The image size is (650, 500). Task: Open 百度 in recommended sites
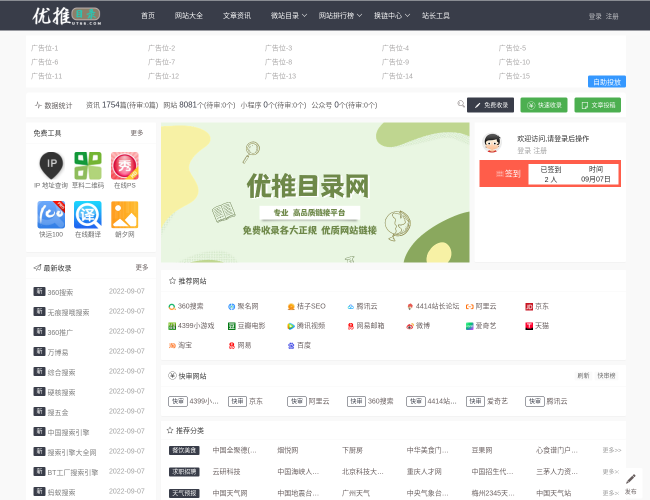pyautogui.click(x=299, y=345)
